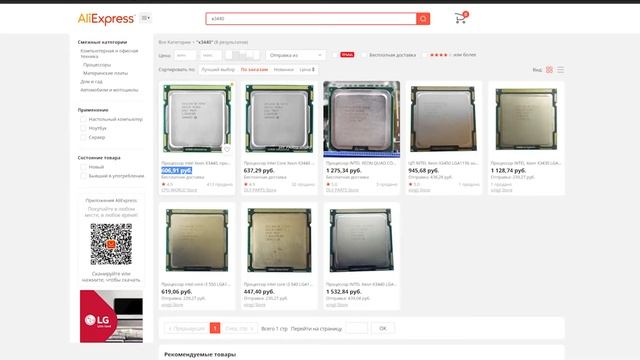Image resolution: width=640 pixels, height=360 pixels.
Task: Open the categories menu next to AliExpress logo
Action: pos(145,18)
